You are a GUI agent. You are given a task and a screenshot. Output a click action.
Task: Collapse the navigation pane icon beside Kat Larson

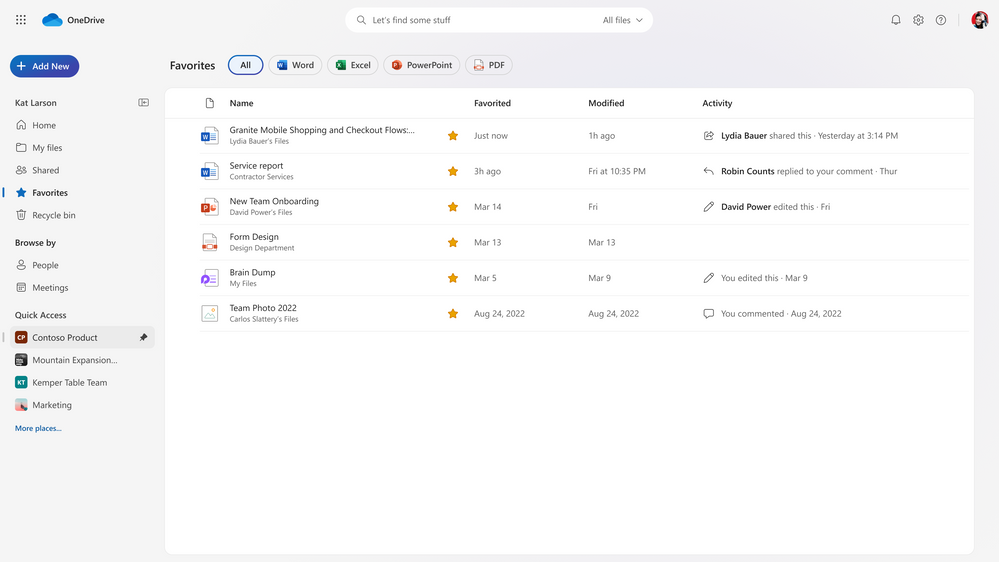(x=143, y=103)
